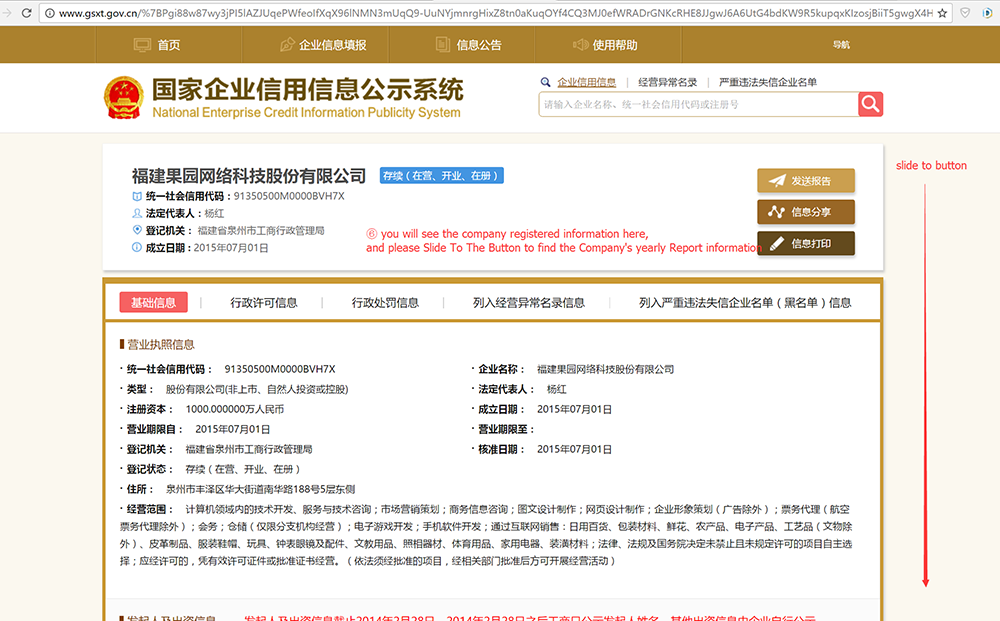
Task: Bookmark this page with star icon
Action: [943, 13]
